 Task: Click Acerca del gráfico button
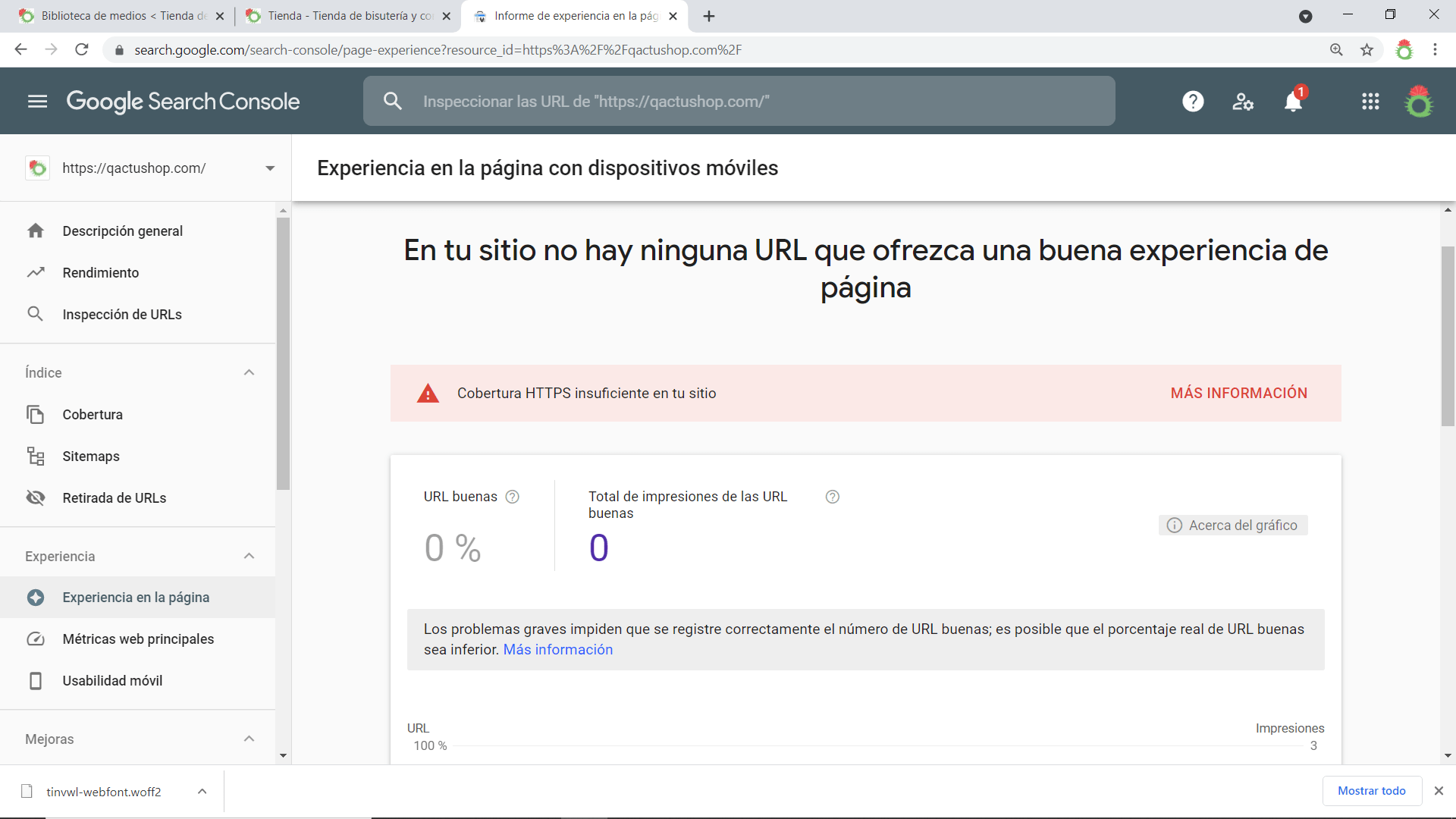1232,525
